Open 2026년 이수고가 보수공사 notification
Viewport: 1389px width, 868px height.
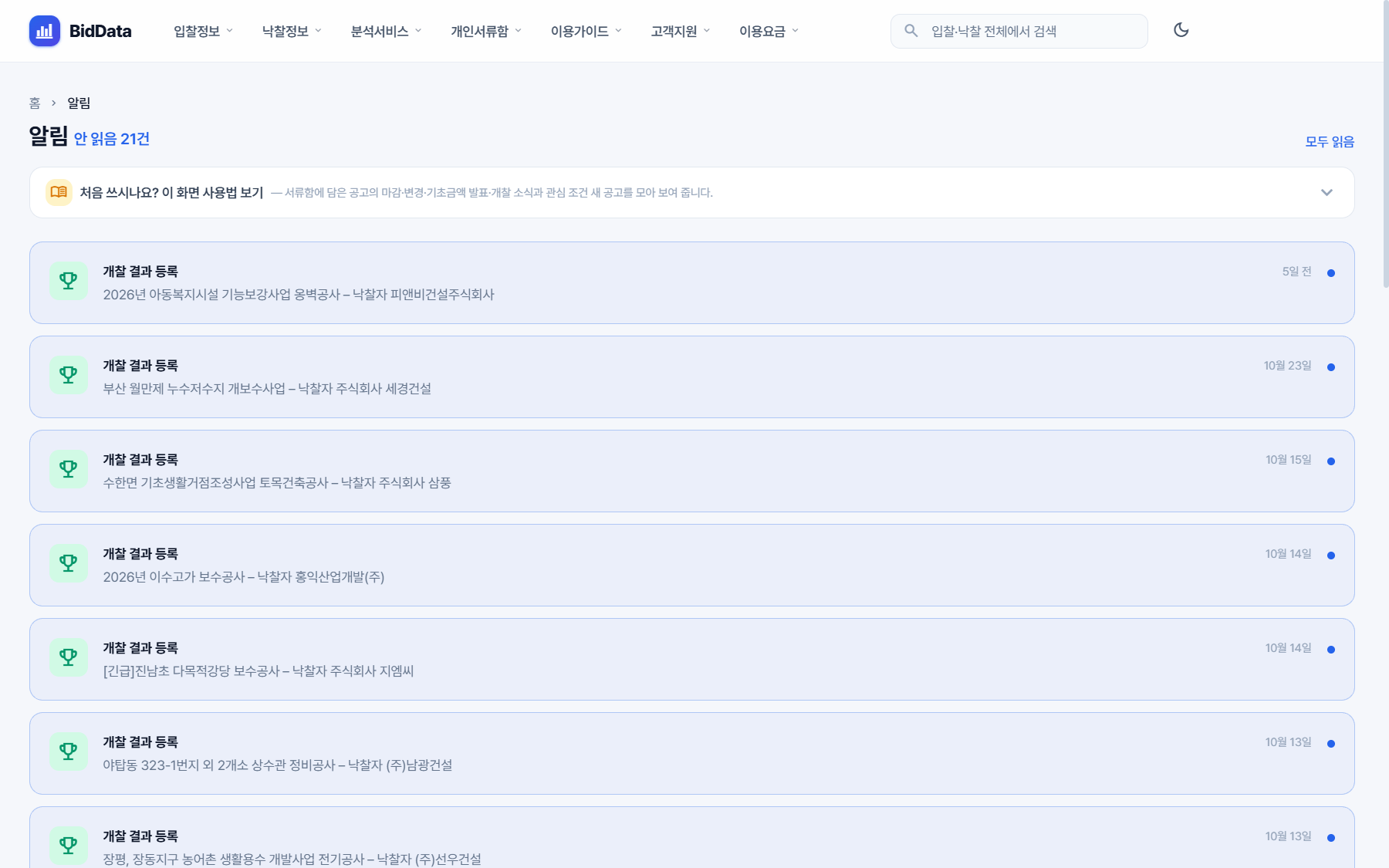pyautogui.click(x=692, y=565)
